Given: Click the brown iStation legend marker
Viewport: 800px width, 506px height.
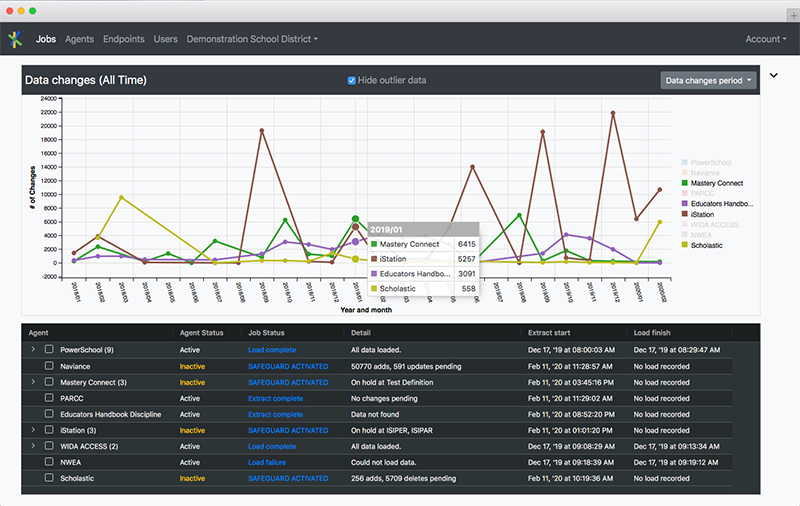Looking at the screenshot, I should 683,214.
